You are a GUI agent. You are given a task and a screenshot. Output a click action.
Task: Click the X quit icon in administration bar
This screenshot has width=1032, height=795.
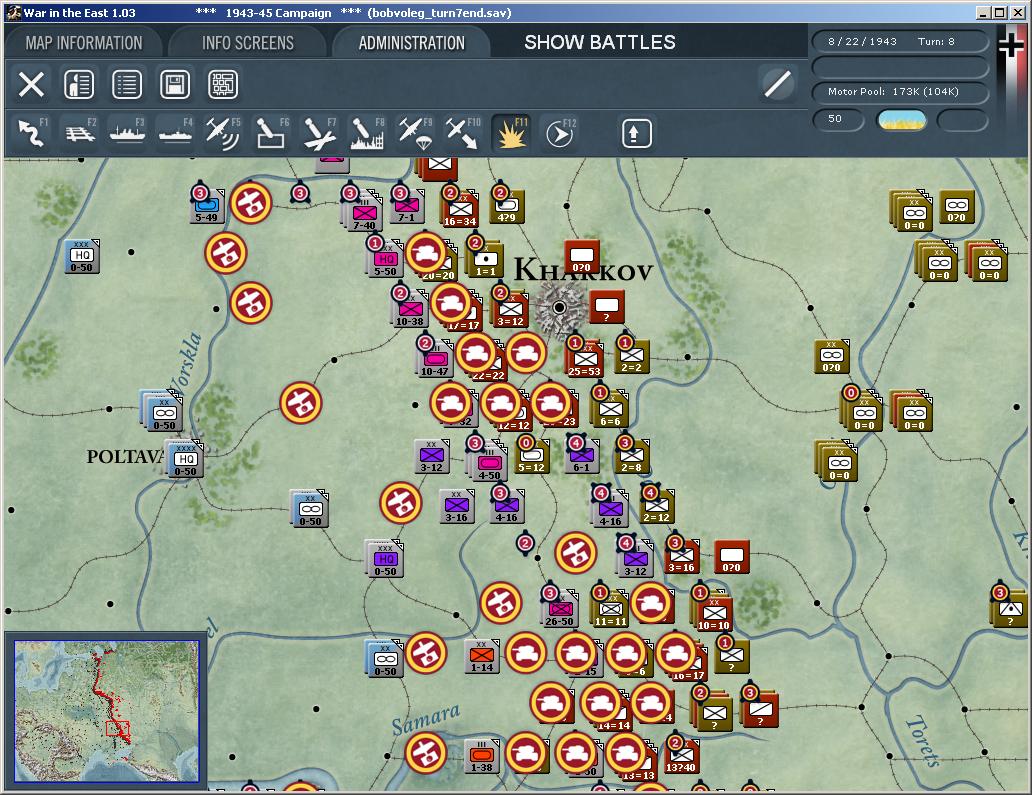[31, 84]
